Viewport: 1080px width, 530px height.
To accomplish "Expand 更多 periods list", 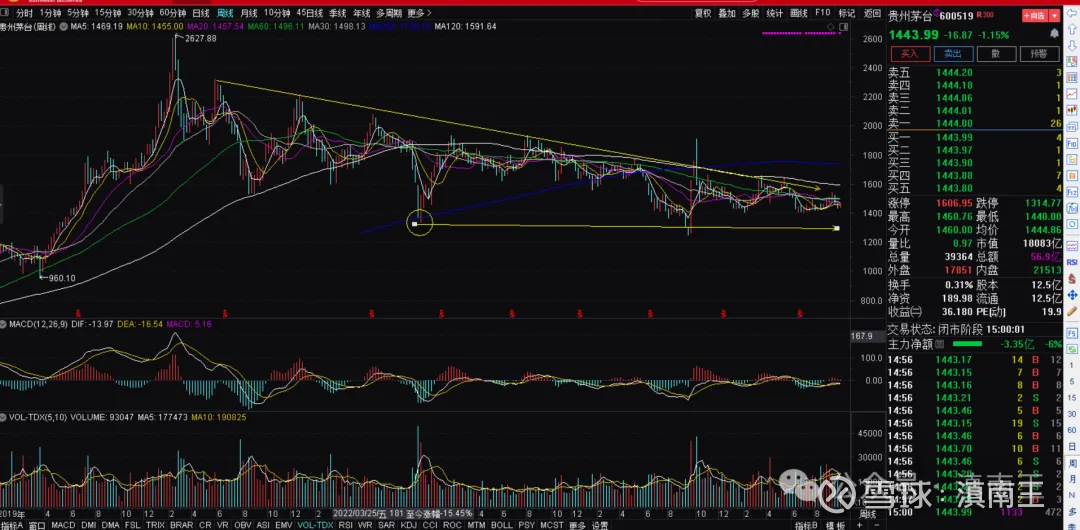I will pyautogui.click(x=419, y=13).
